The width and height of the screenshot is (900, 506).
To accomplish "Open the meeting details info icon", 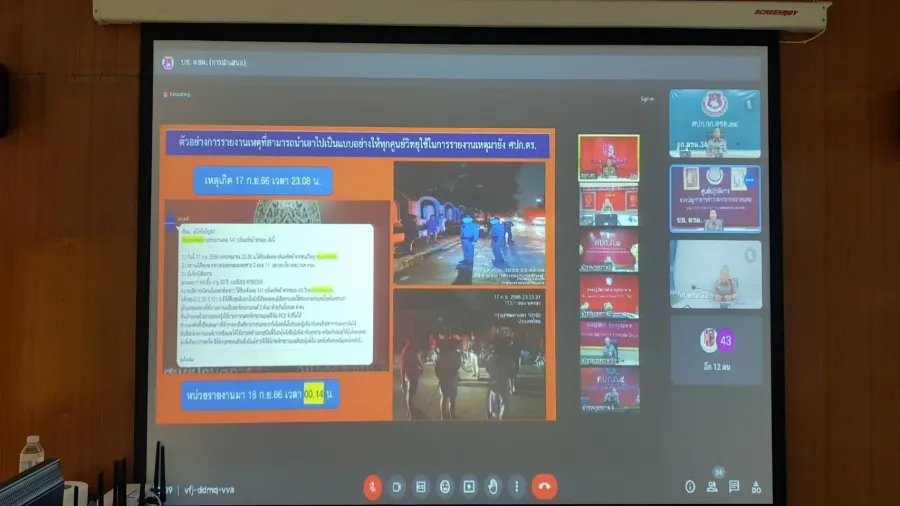I will (x=690, y=487).
